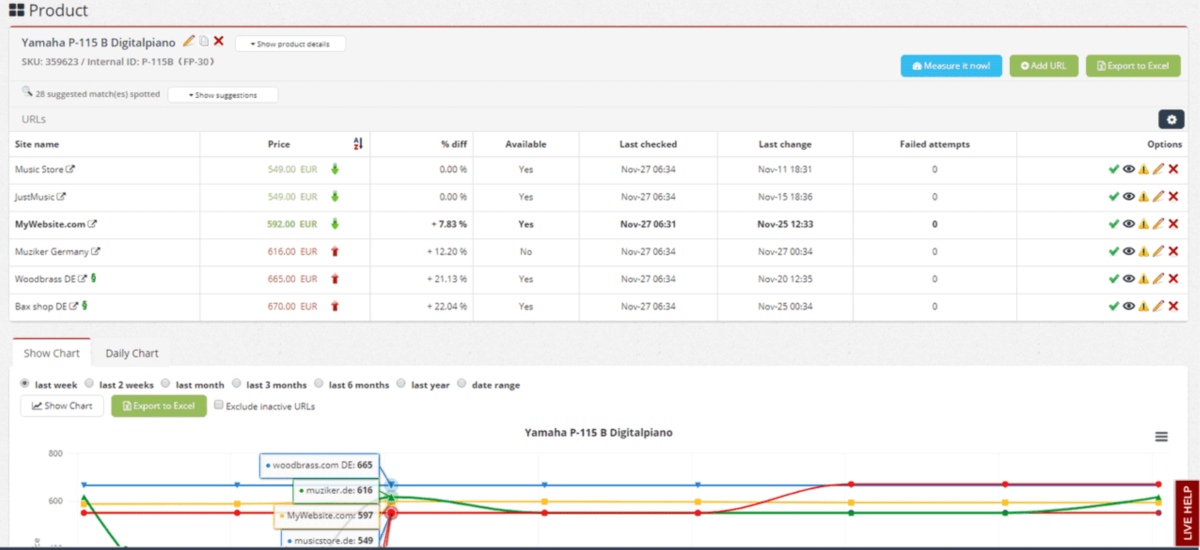This screenshot has height=550, width=1200.
Task: Click the warning icon in Music Store row
Action: 1143,170
